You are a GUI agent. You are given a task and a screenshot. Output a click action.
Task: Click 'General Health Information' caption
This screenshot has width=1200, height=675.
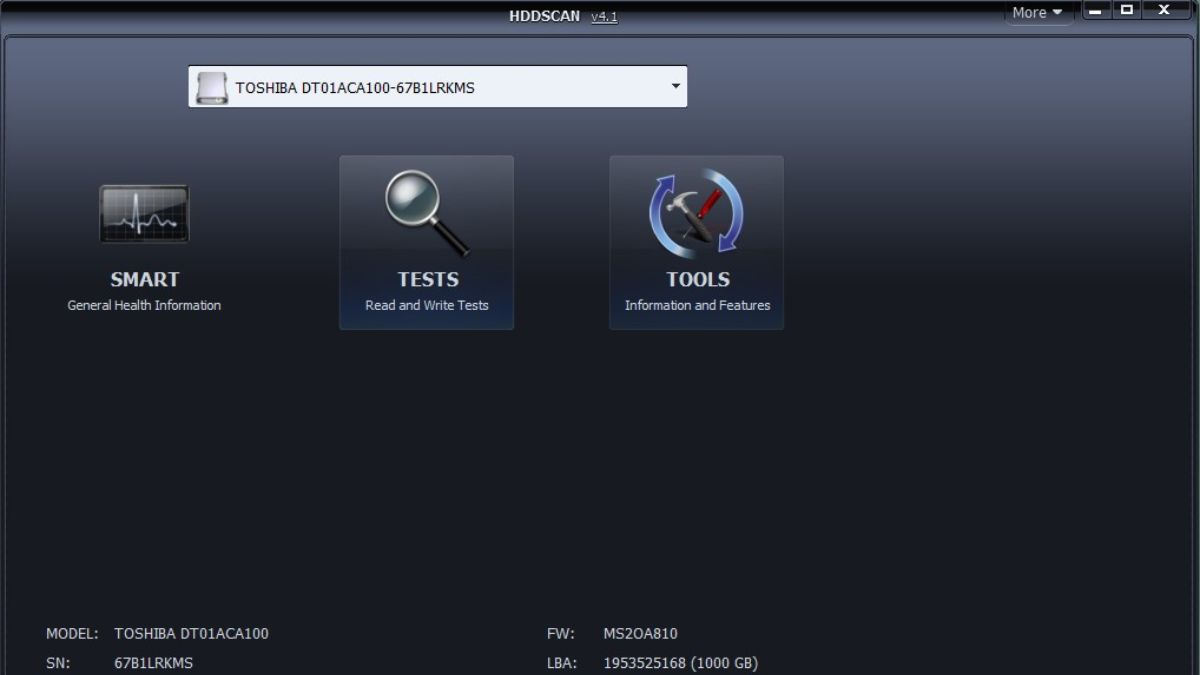(x=144, y=305)
